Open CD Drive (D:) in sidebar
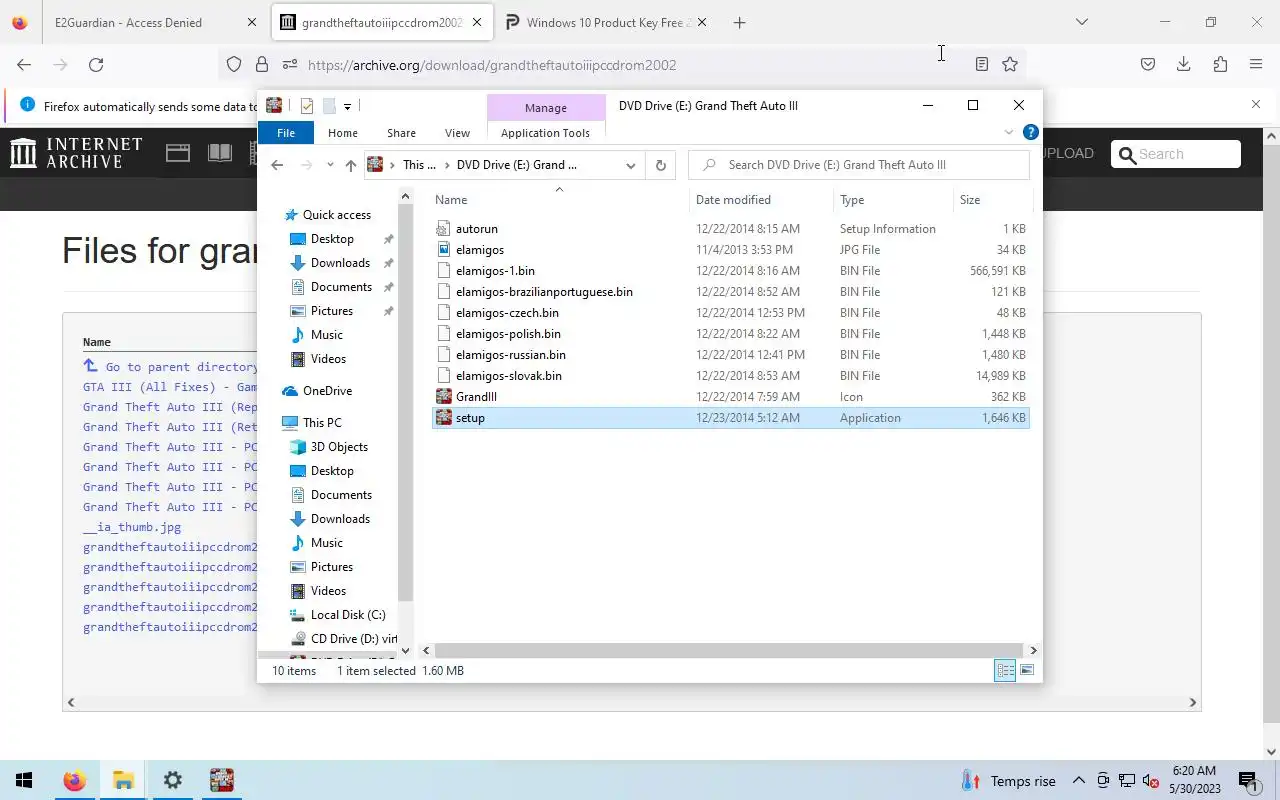 point(353,639)
